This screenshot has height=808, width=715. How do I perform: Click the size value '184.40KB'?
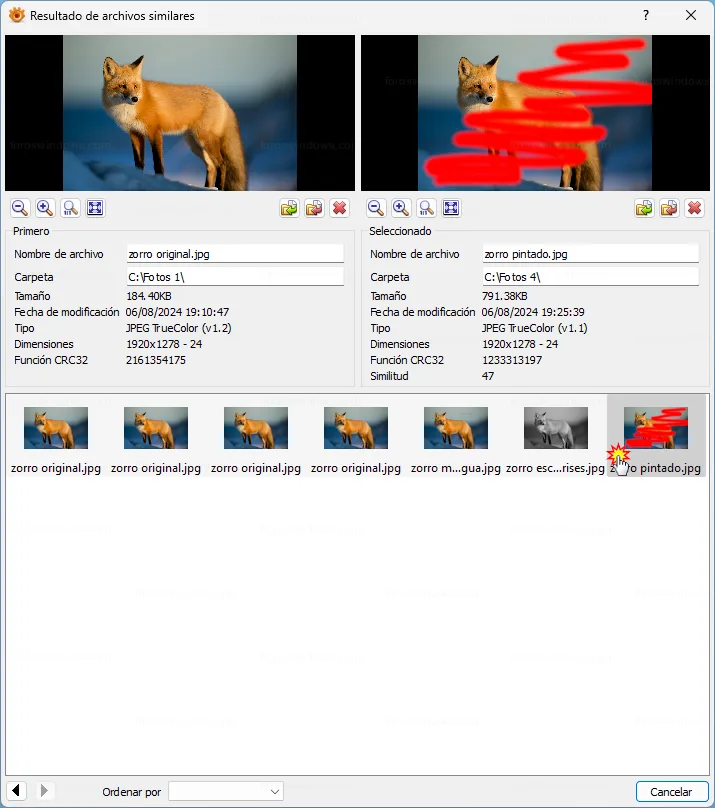coord(149,296)
